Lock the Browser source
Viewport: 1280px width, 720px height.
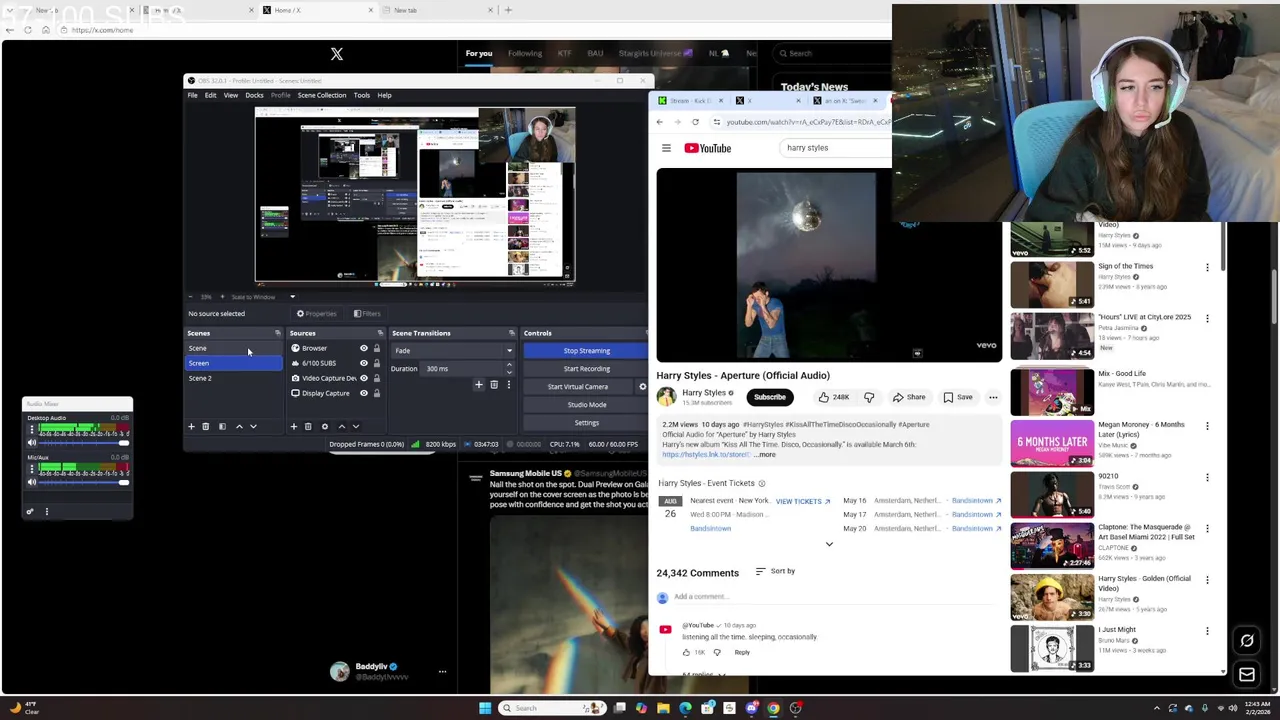376,348
